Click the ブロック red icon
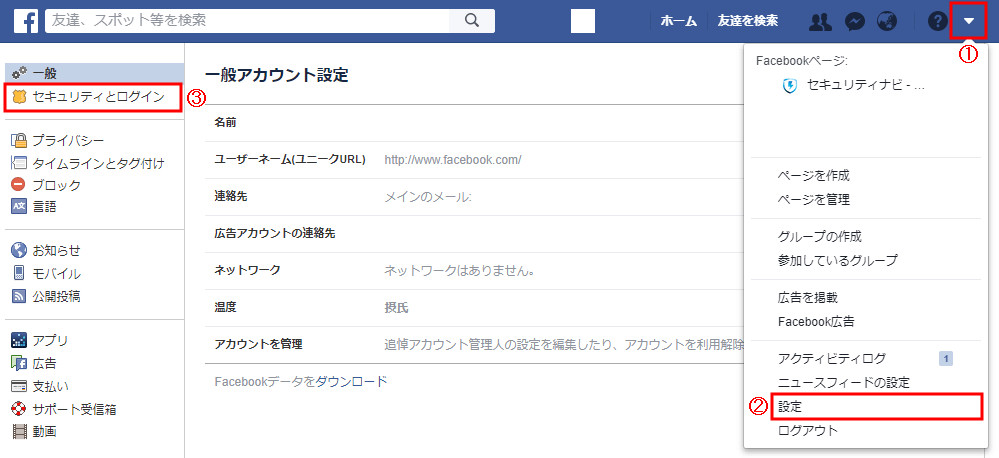999x458 pixels. (19, 185)
